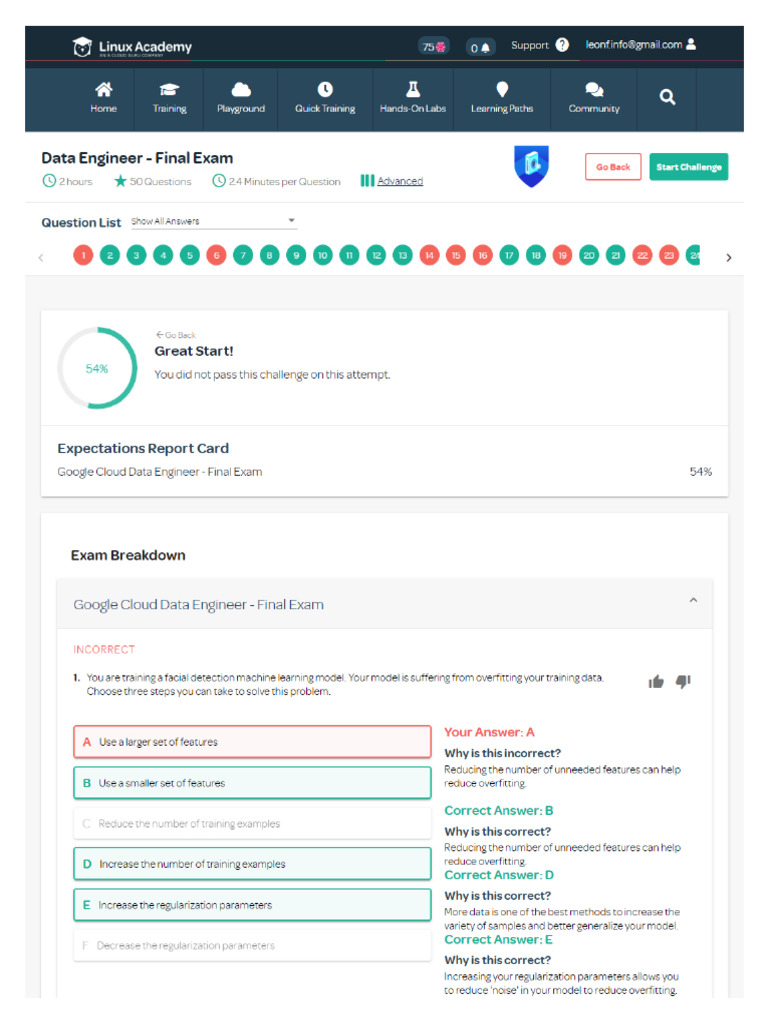Viewport: 768px width, 1024px height.
Task: Click the notifications bell icon
Action: click(x=485, y=47)
